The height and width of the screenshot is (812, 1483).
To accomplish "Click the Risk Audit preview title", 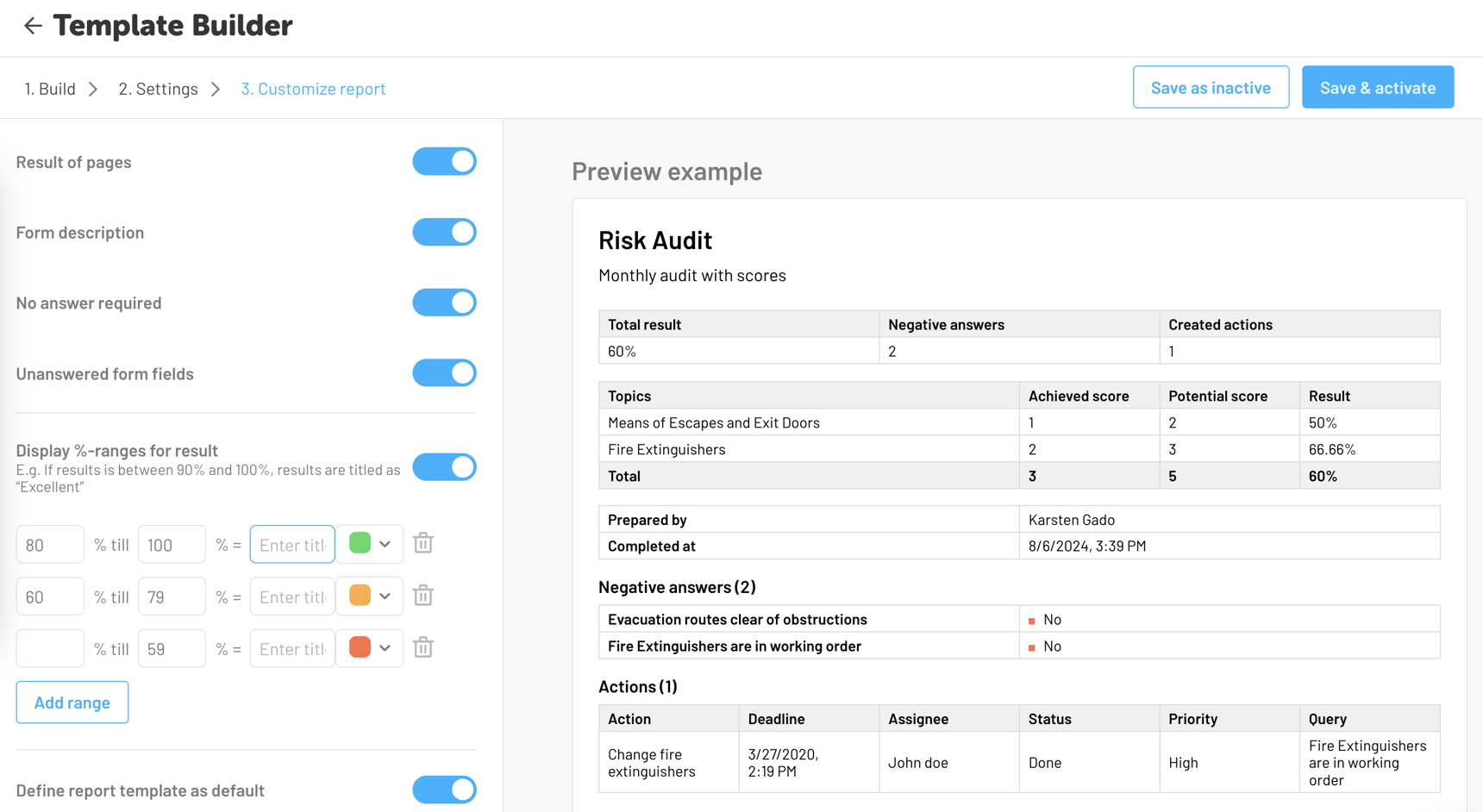I will point(655,240).
